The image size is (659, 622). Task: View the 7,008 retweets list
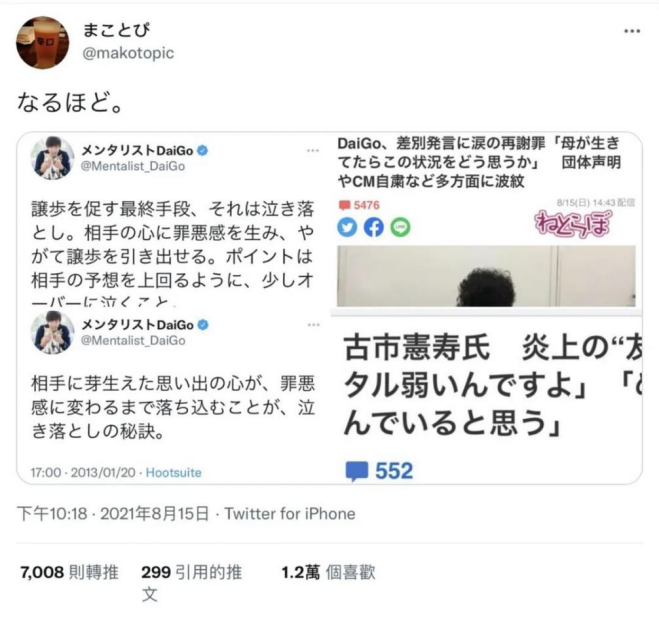pyautogui.click(x=69, y=572)
